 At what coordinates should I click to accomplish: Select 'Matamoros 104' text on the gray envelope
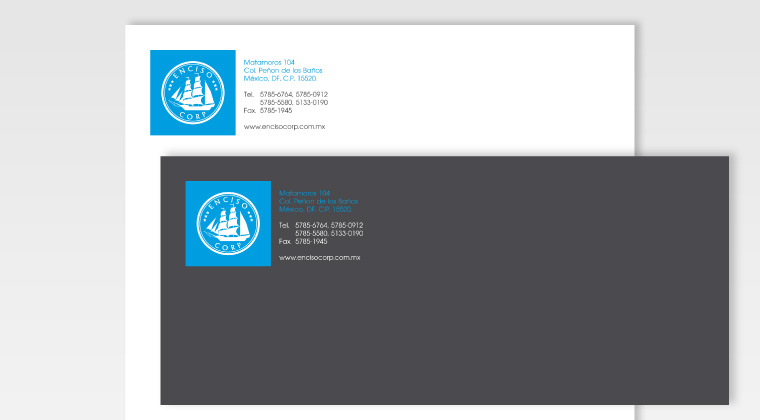click(304, 193)
